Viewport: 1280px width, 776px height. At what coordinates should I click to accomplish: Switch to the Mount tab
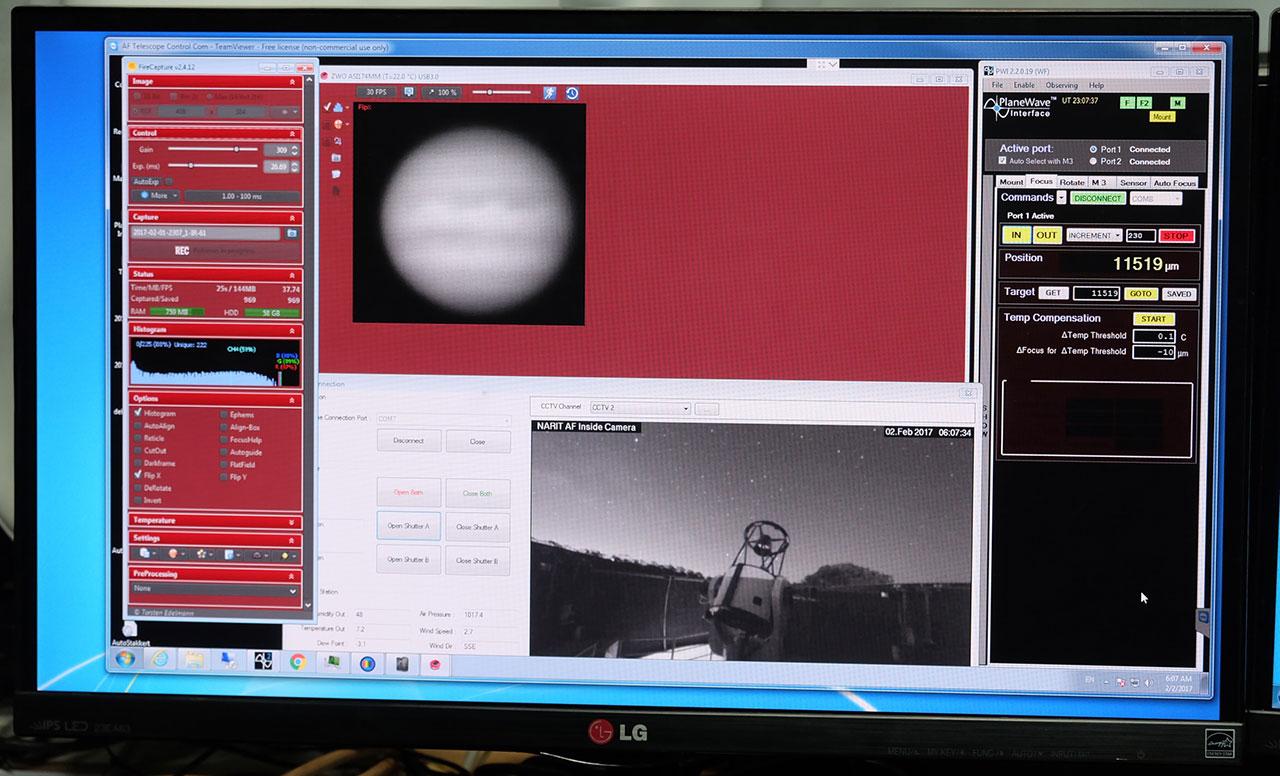click(1011, 182)
